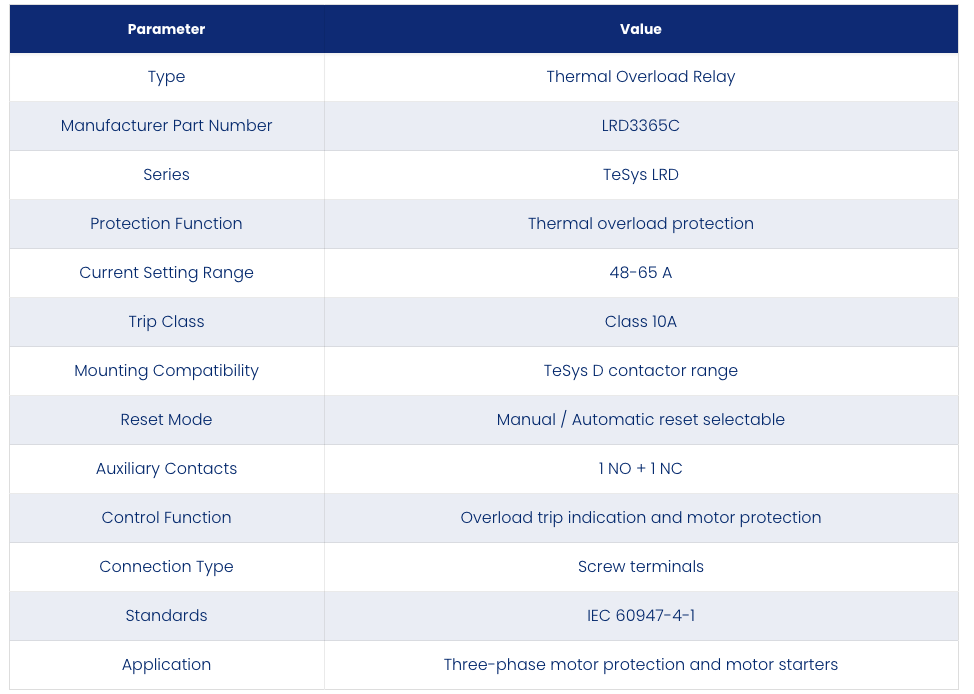
Task: Click the Series parameter cell
Action: (x=166, y=175)
